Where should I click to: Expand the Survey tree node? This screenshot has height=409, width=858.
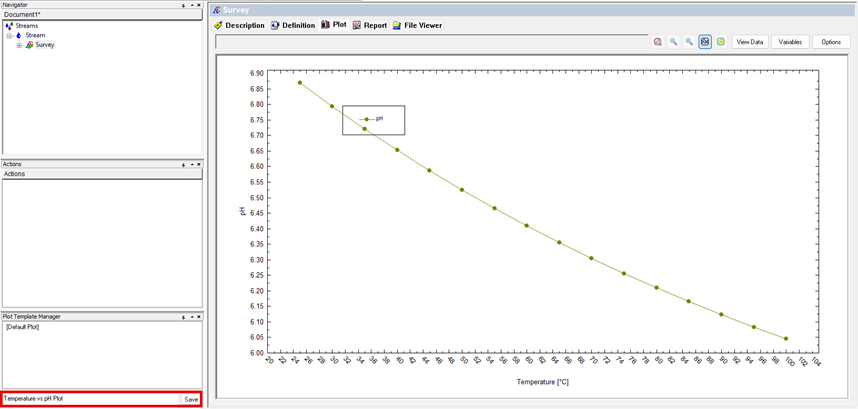(19, 45)
